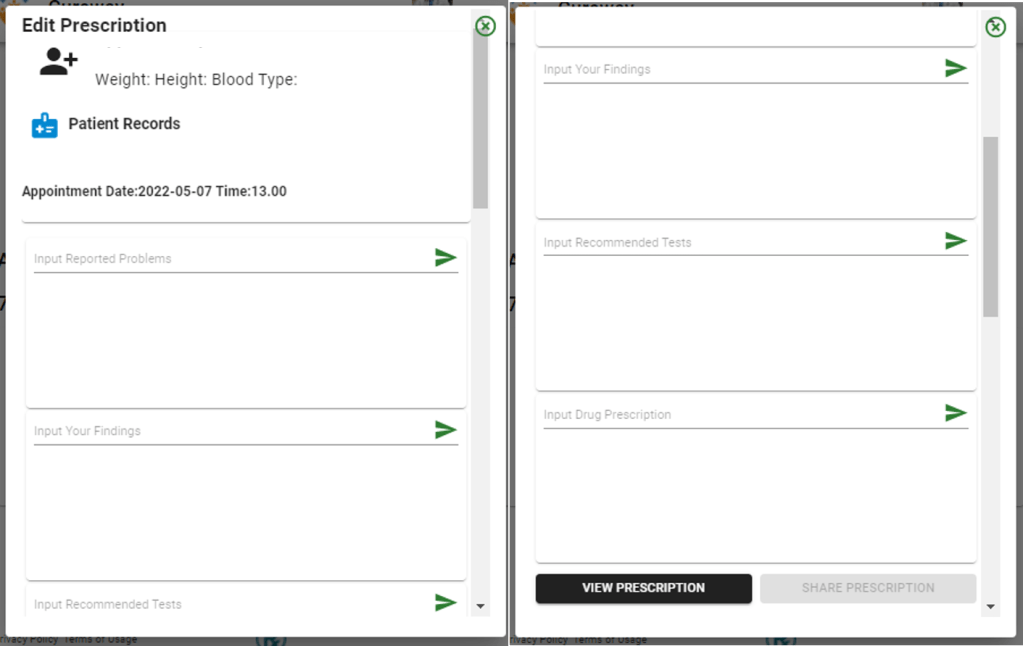
Task: Submit Reported Problems using the send arrow
Action: [446, 258]
